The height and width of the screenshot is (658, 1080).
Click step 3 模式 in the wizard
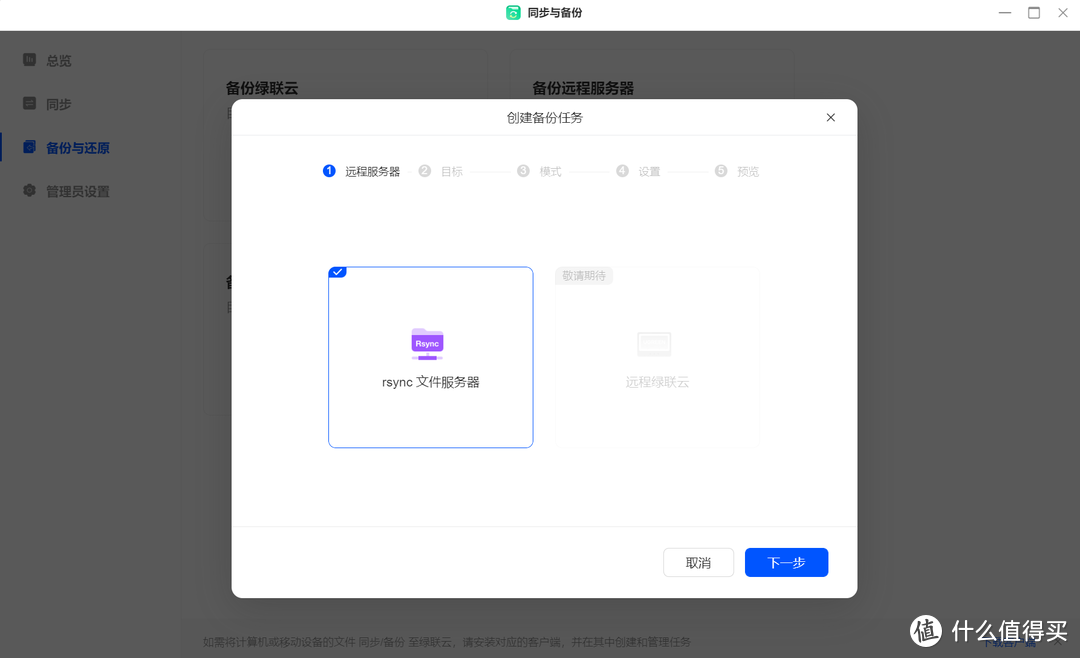click(x=540, y=171)
